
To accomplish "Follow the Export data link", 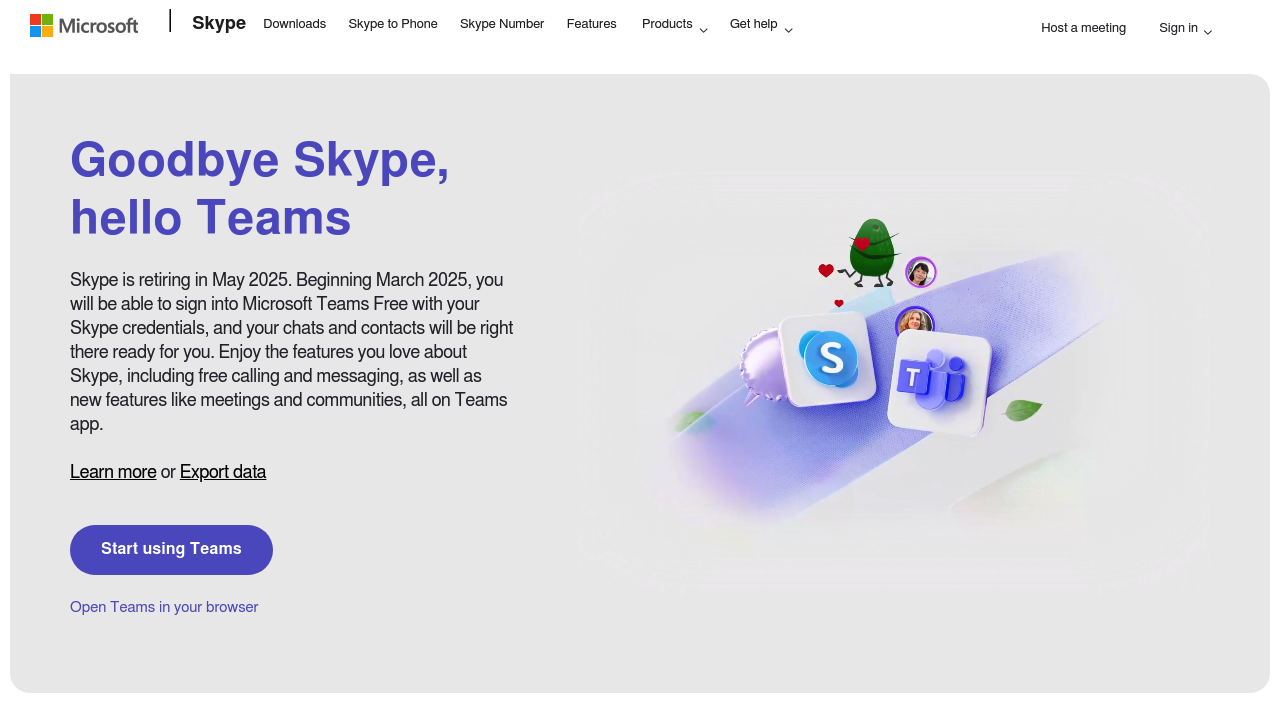I will point(223,472).
